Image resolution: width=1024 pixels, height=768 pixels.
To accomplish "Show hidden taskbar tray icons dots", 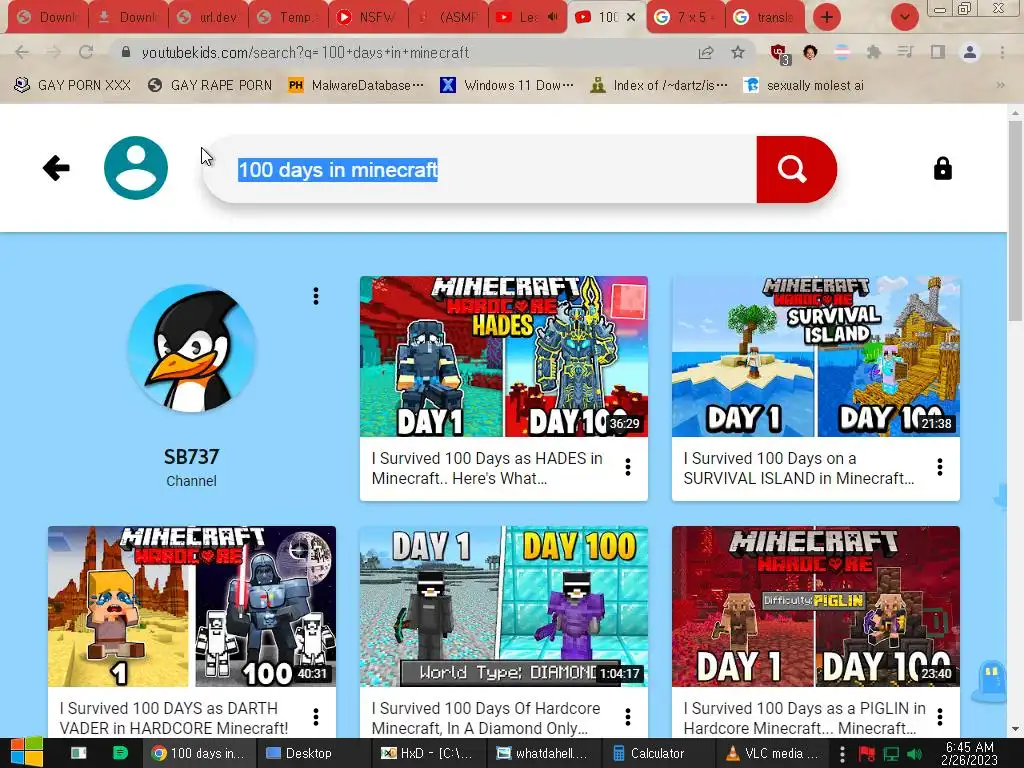I will 842,754.
